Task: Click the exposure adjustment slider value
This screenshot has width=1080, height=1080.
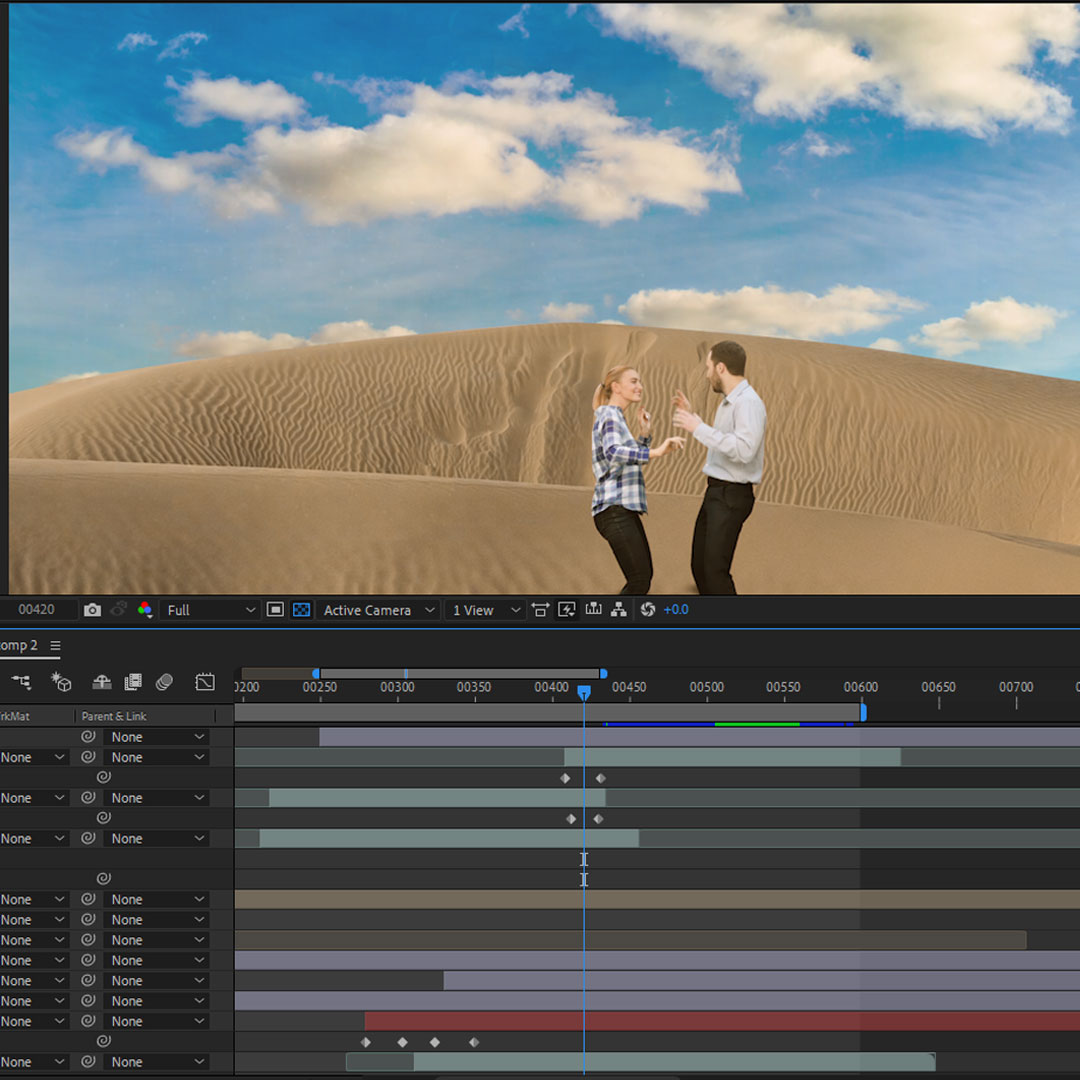Action: click(x=674, y=609)
